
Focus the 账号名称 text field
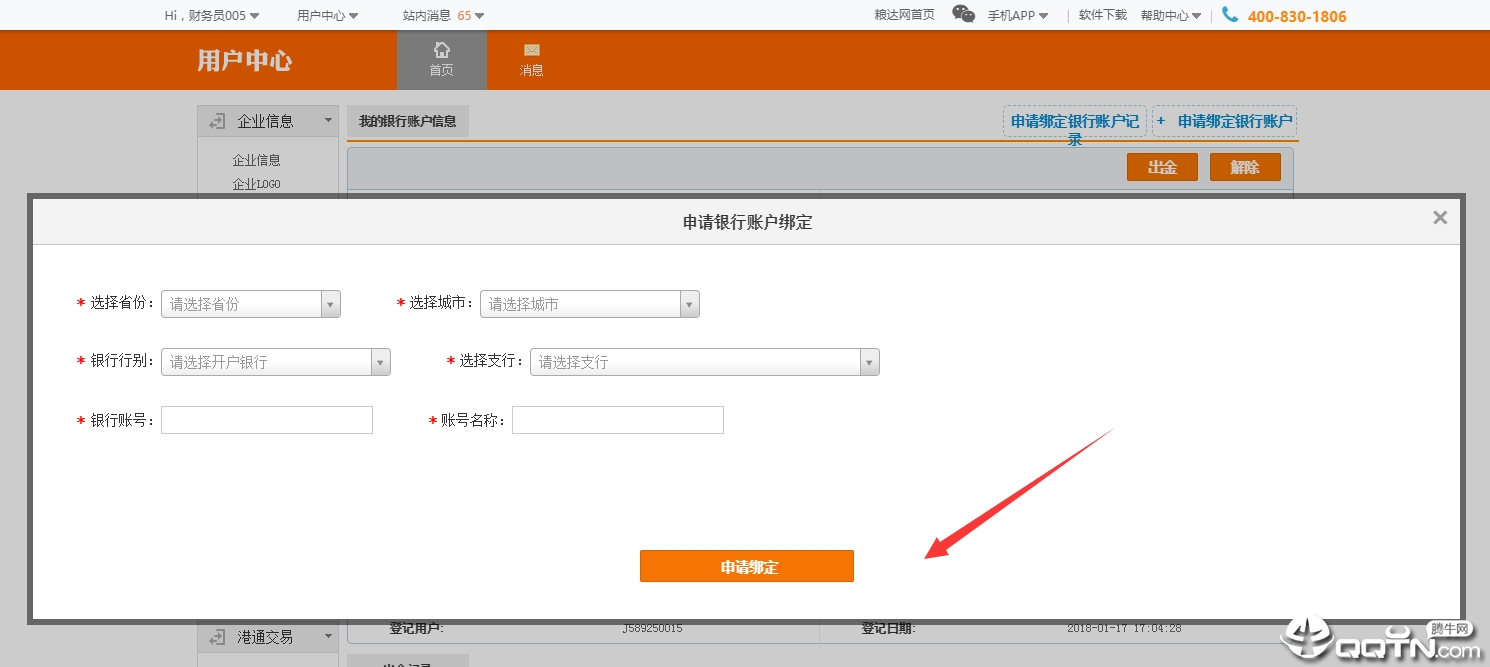[617, 420]
